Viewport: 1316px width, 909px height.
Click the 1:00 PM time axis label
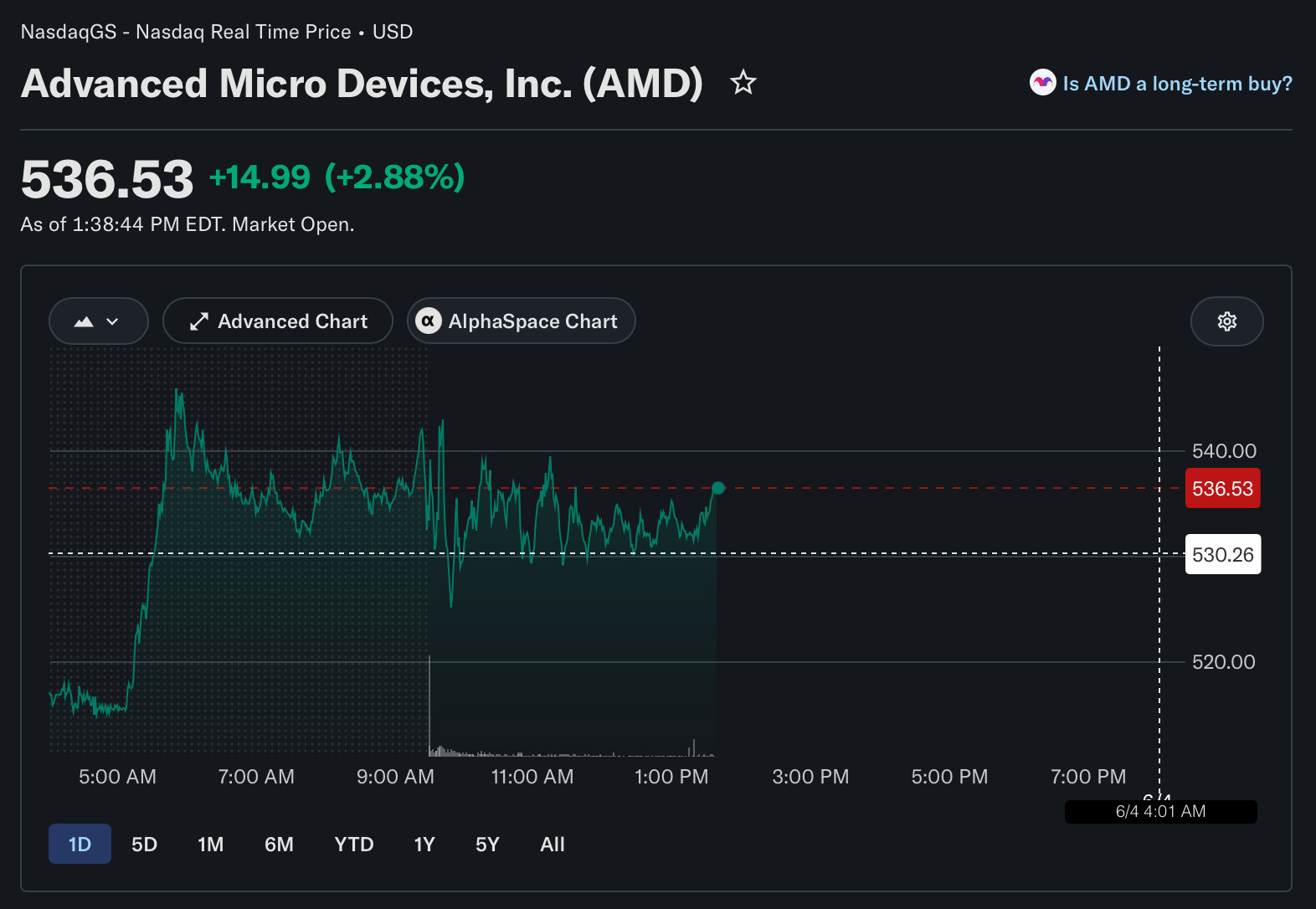[671, 777]
